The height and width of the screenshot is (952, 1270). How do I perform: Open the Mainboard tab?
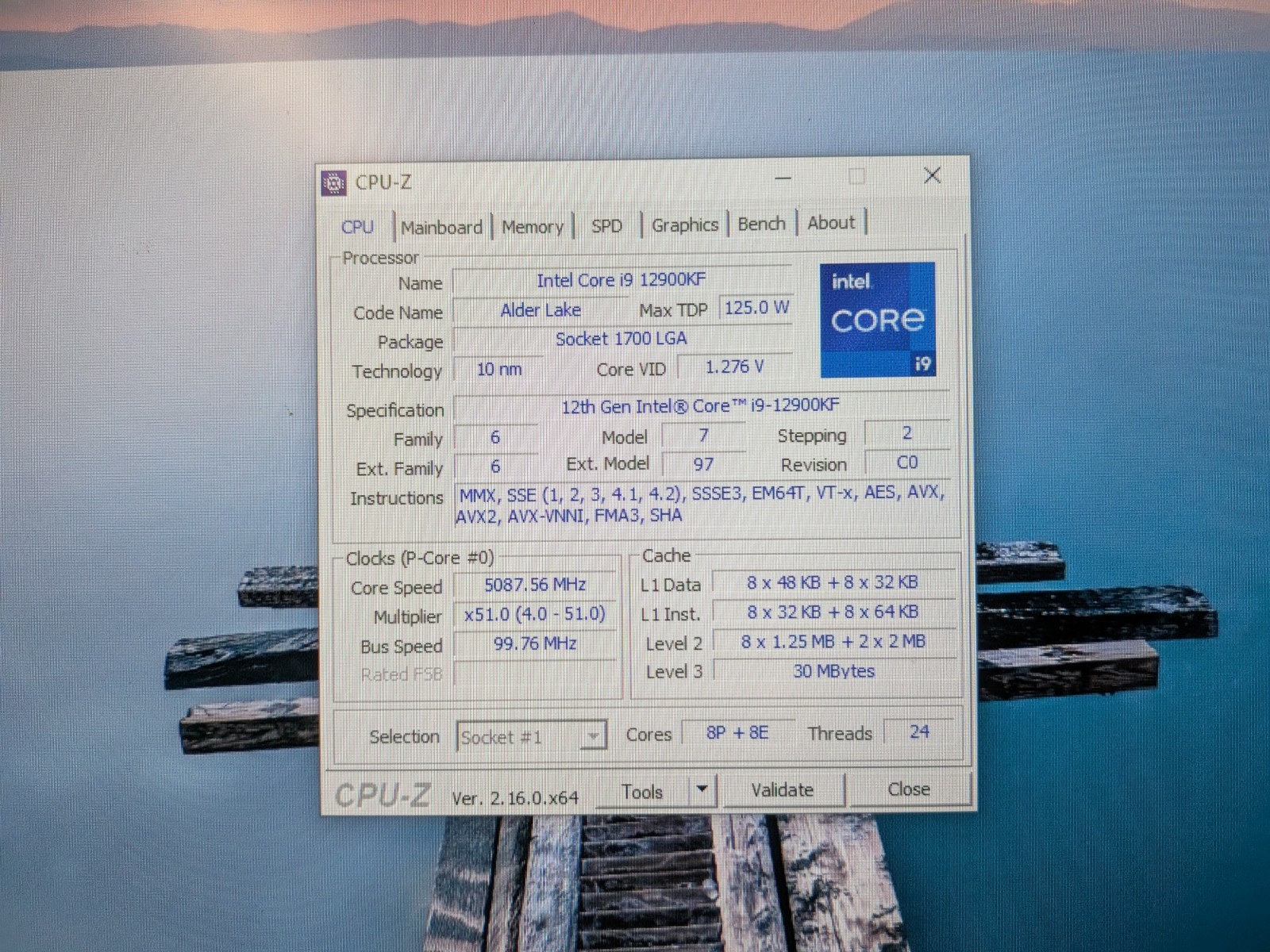tap(441, 228)
